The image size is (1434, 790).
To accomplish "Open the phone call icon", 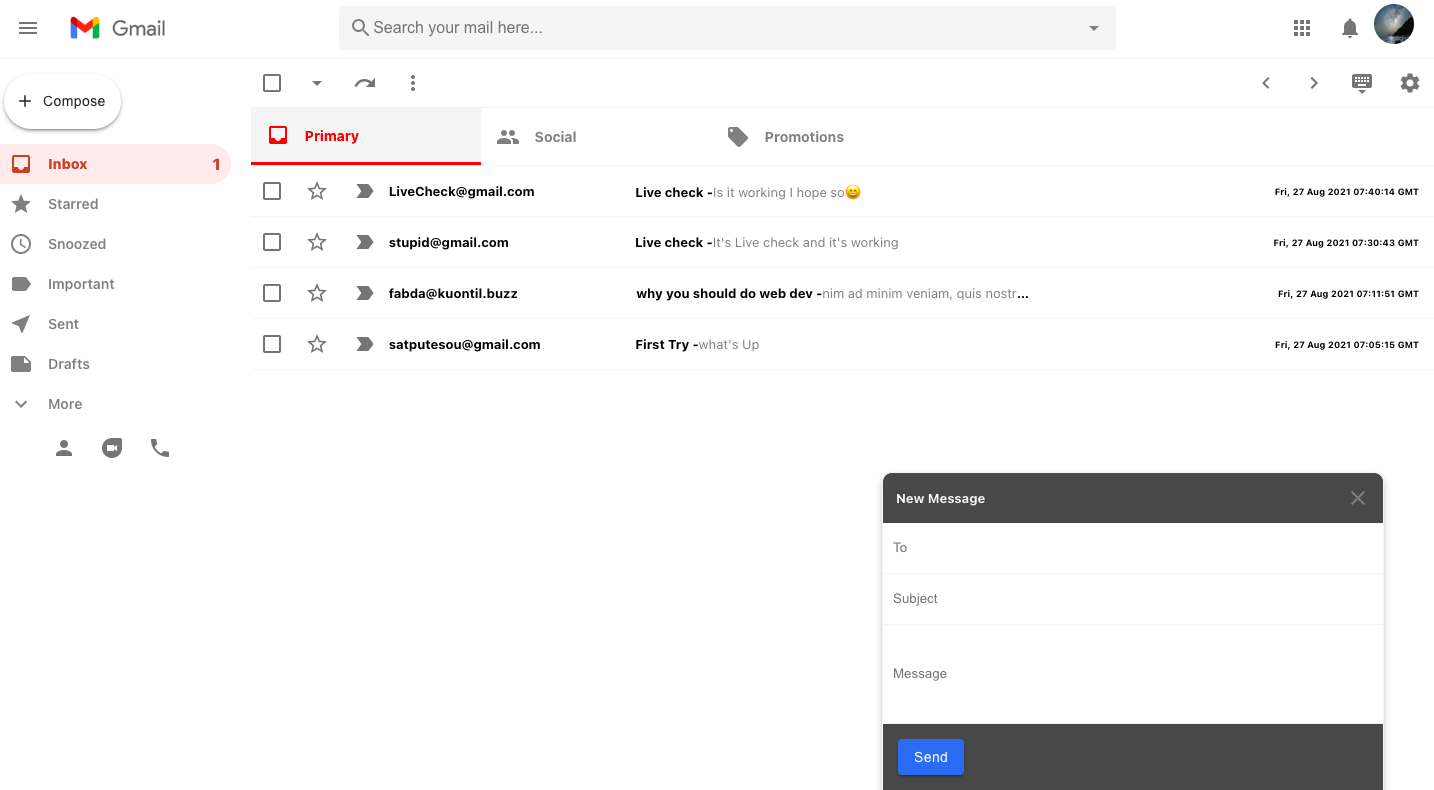I will (160, 447).
